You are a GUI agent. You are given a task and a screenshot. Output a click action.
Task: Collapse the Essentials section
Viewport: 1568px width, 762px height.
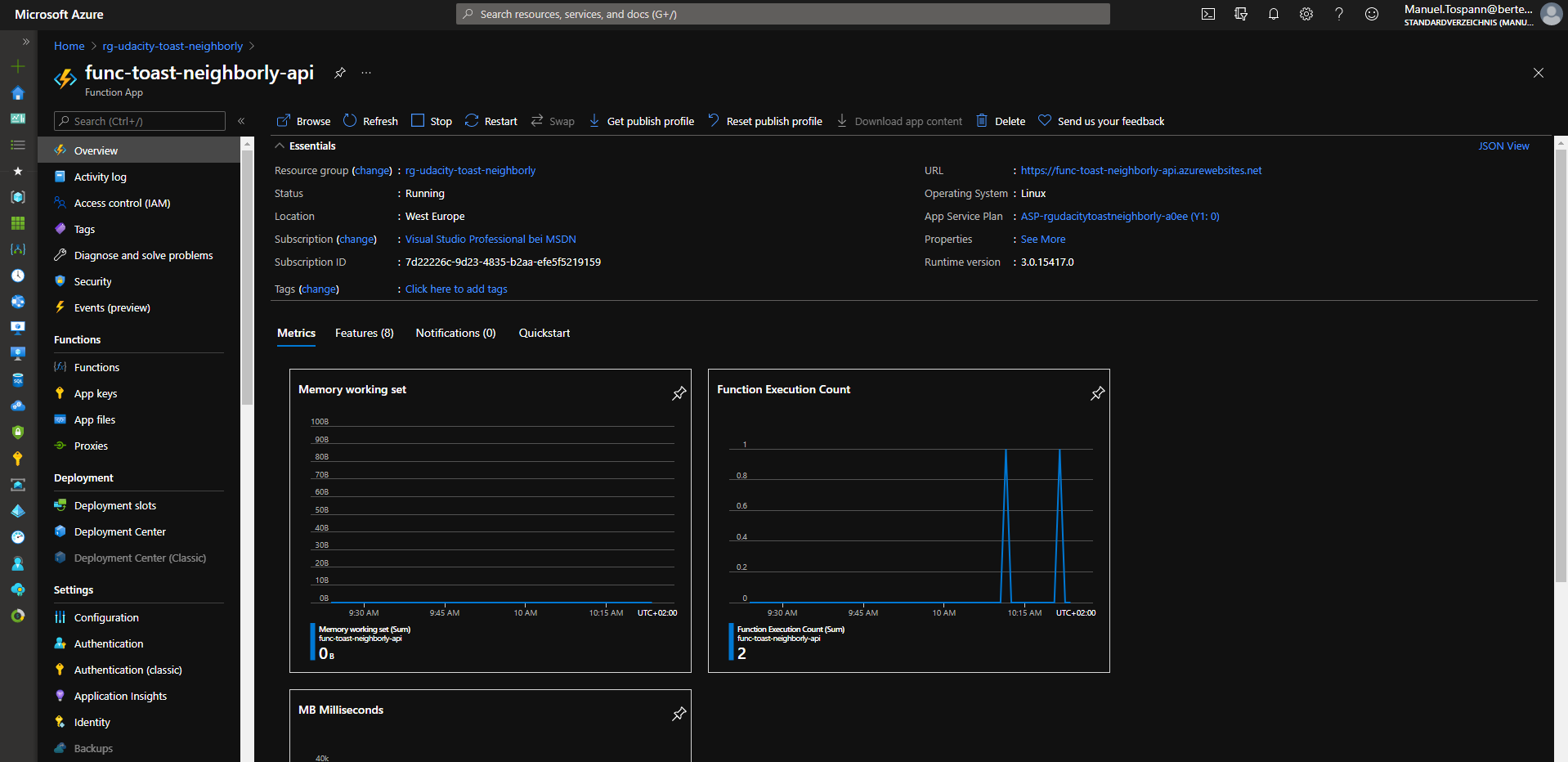[x=280, y=146]
